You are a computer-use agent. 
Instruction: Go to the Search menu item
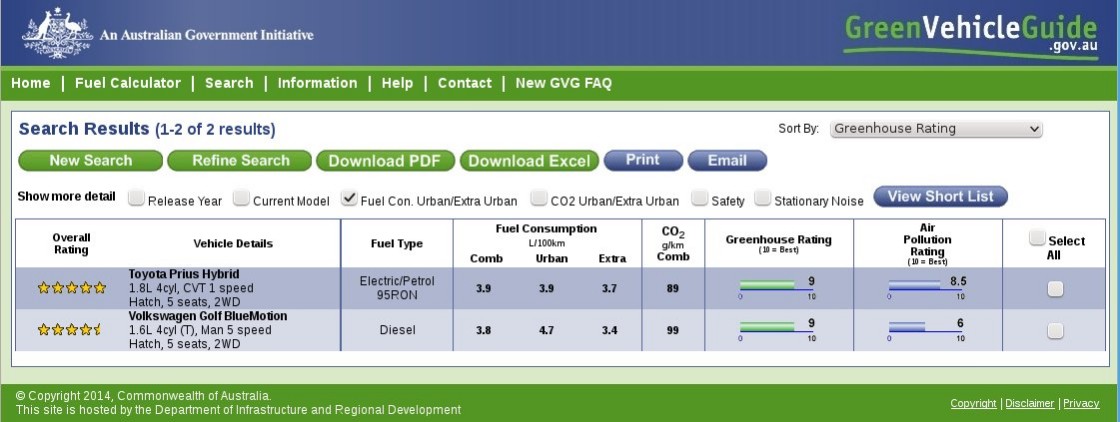point(229,83)
